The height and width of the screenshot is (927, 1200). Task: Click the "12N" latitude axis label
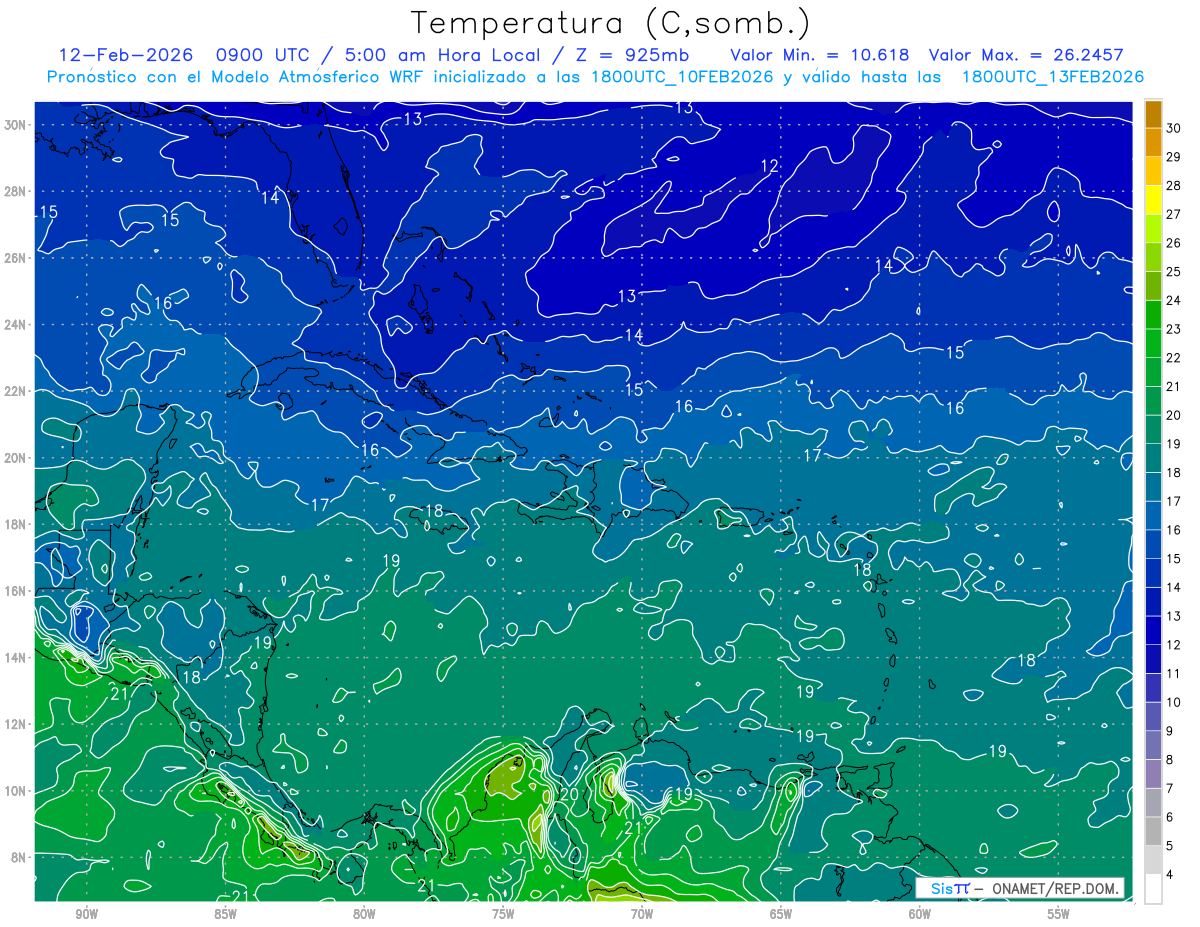coord(17,724)
